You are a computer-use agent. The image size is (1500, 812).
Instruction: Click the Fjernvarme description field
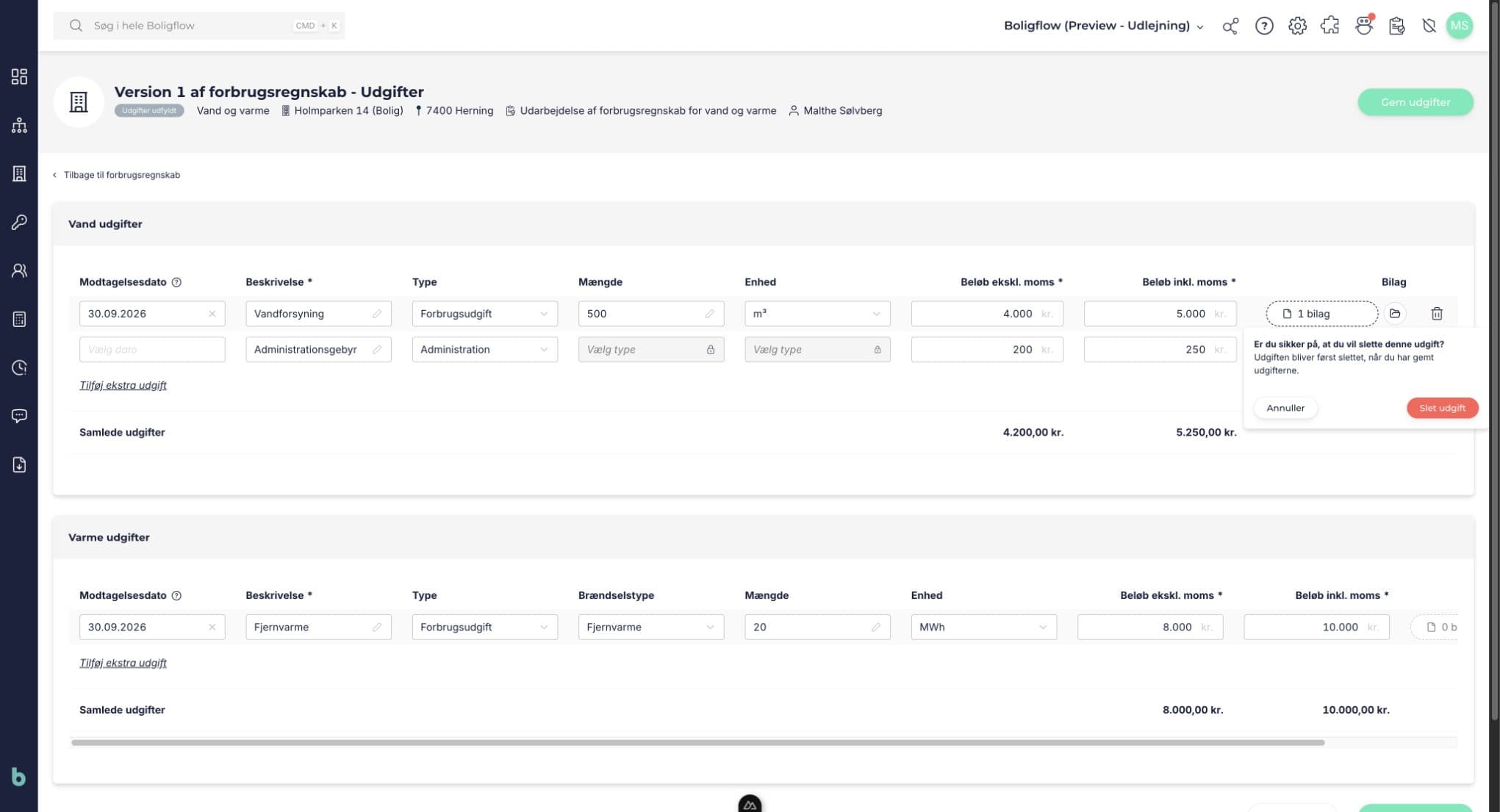pyautogui.click(x=318, y=628)
